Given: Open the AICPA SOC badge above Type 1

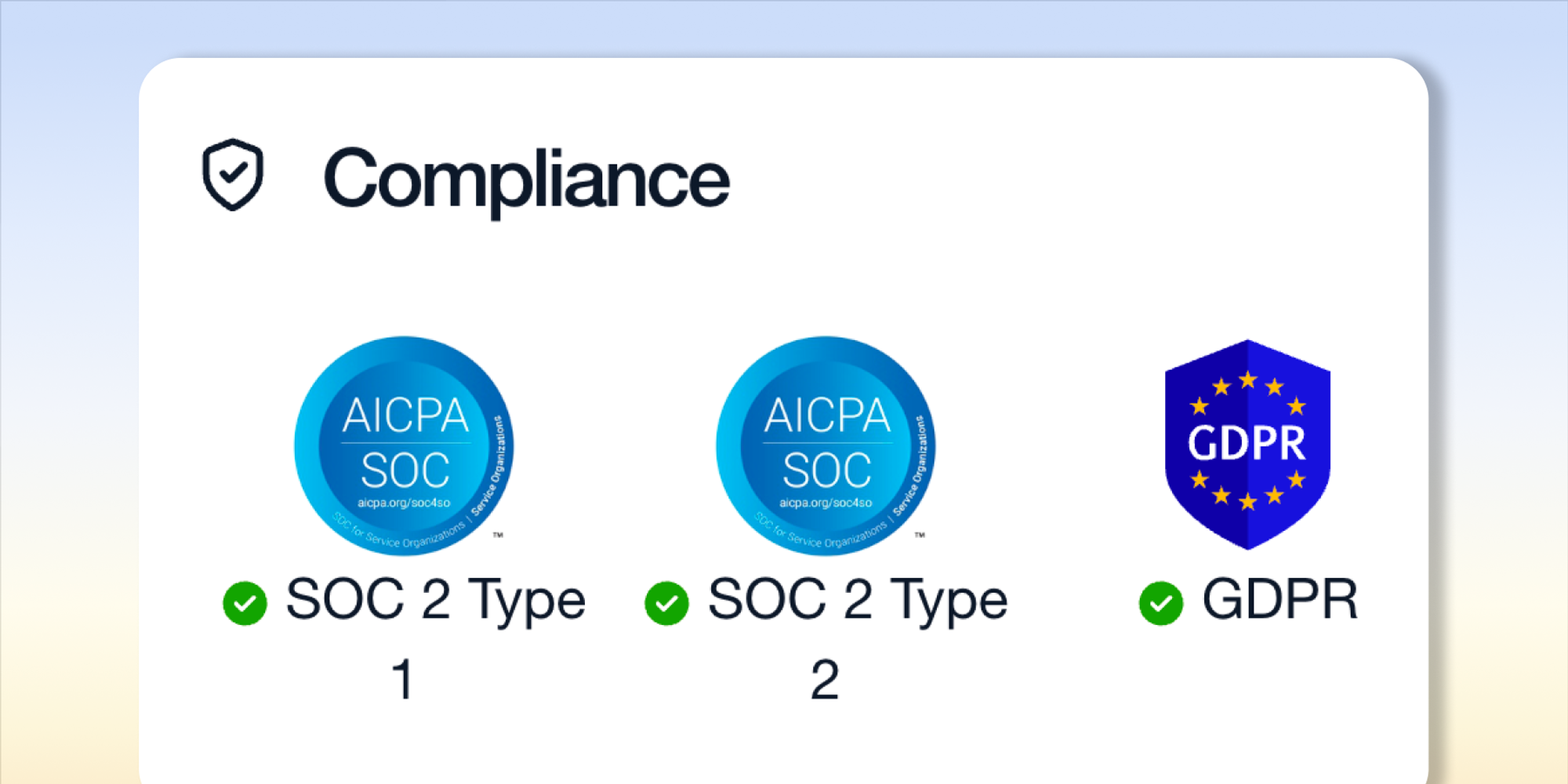Looking at the screenshot, I should pyautogui.click(x=404, y=445).
